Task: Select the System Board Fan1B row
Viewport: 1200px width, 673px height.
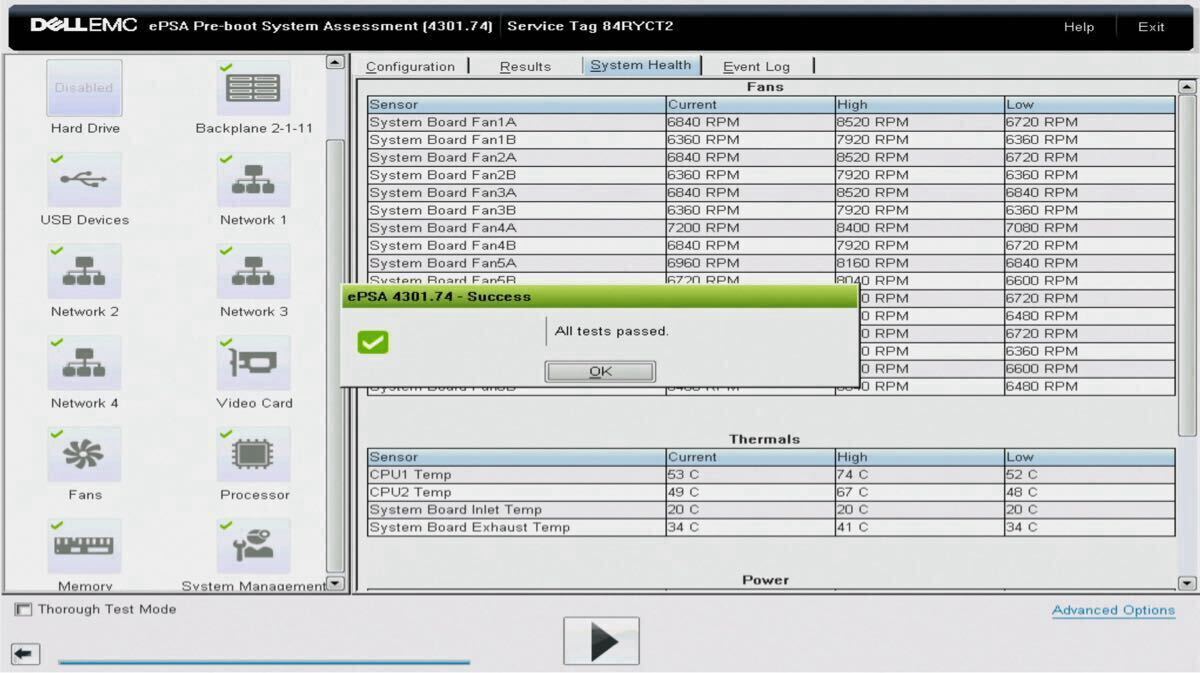Action: point(771,140)
